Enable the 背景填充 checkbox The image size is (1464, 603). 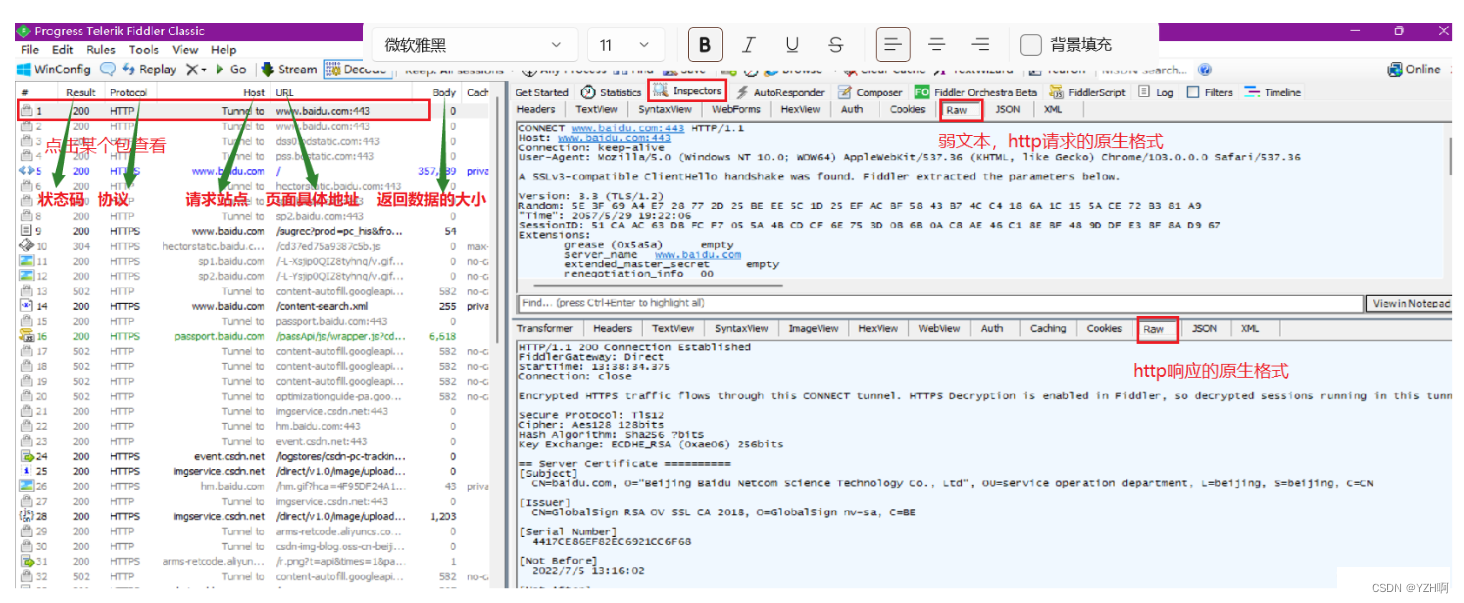(1031, 45)
